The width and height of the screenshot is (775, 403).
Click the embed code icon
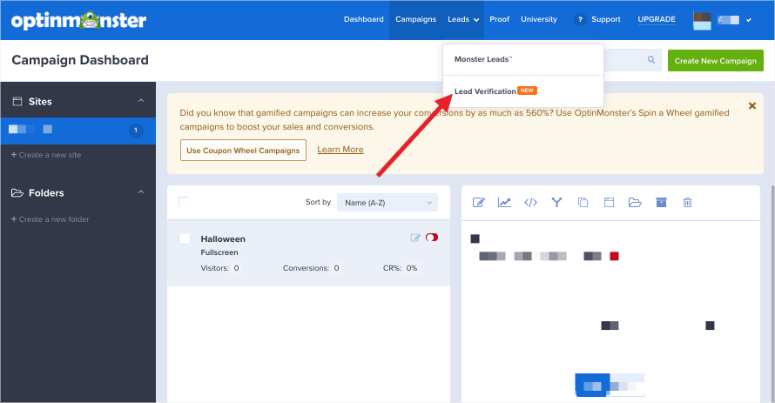(530, 203)
